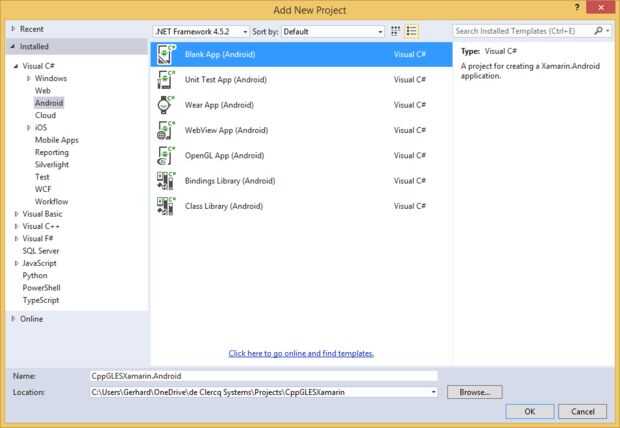Collapse the Visual C# node
The height and width of the screenshot is (428, 620).
(x=16, y=66)
